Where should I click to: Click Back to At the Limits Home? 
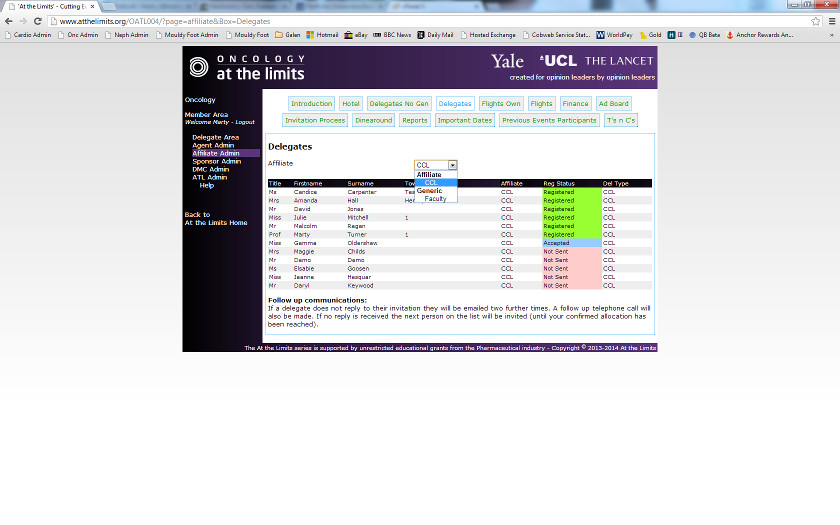pos(216,219)
